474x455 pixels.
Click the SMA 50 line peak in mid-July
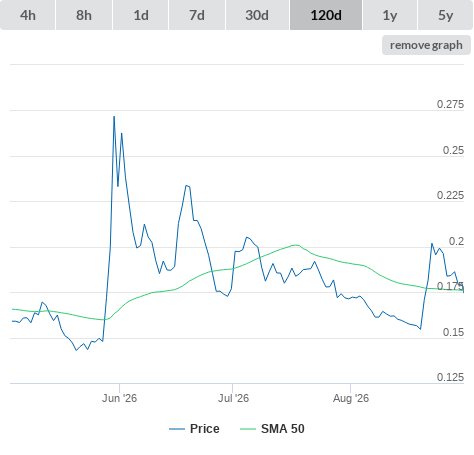[296, 245]
